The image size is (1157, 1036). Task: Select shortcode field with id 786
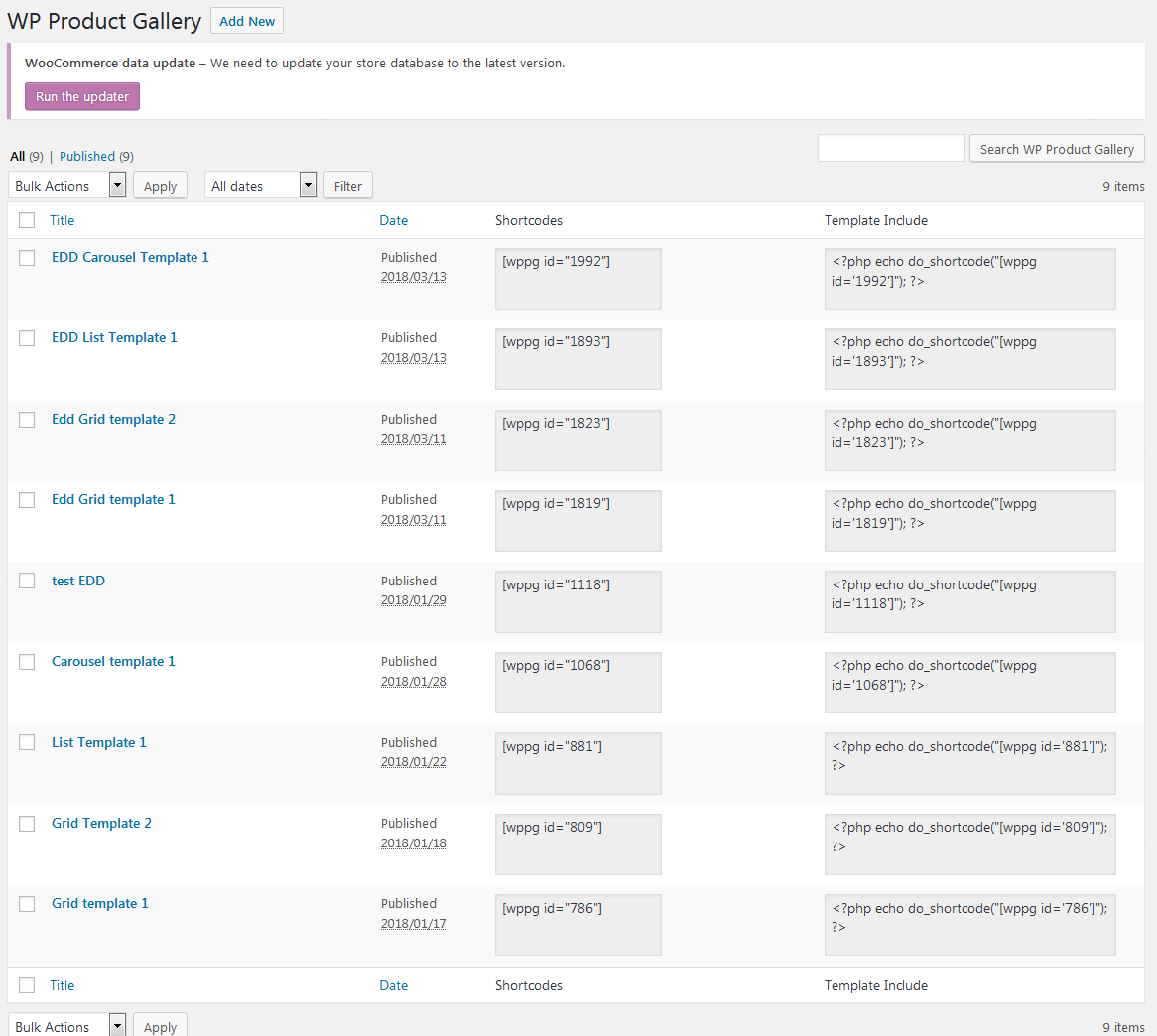click(578, 925)
